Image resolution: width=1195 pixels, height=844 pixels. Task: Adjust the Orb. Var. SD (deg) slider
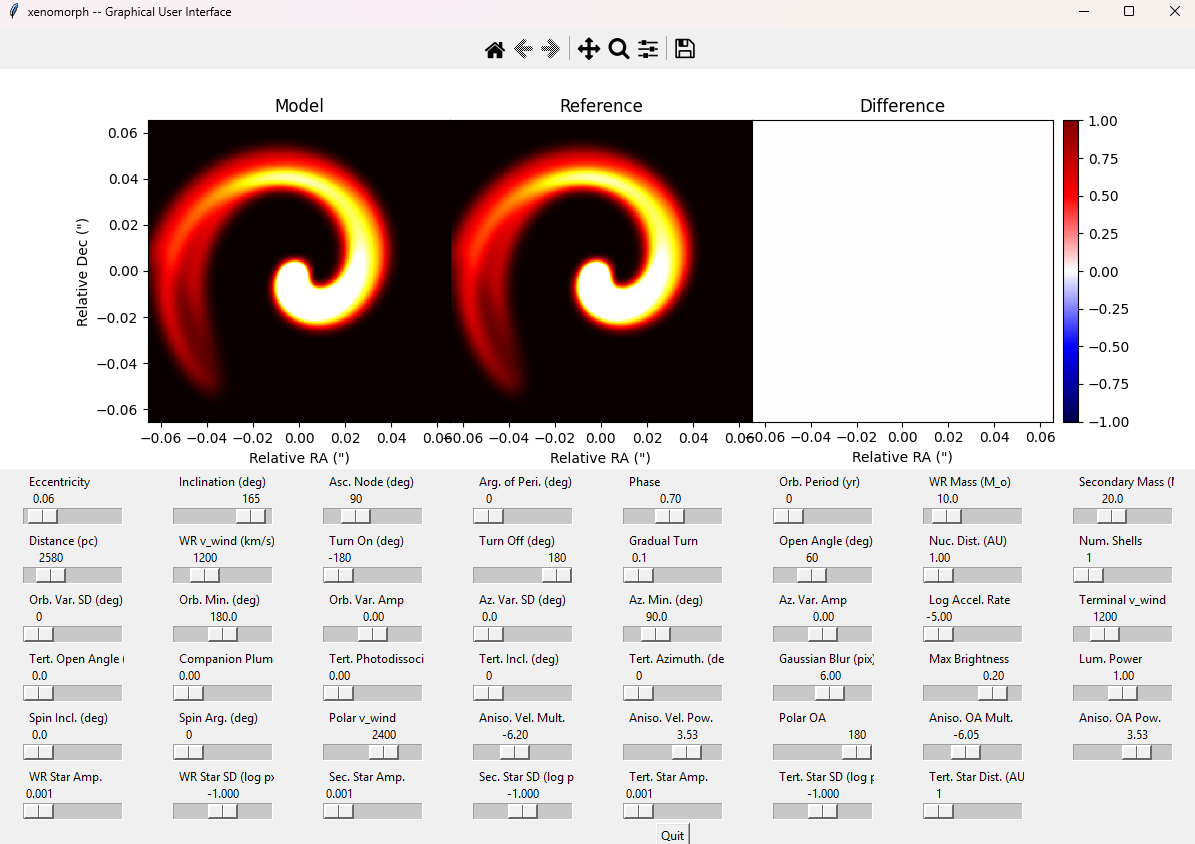(72, 634)
